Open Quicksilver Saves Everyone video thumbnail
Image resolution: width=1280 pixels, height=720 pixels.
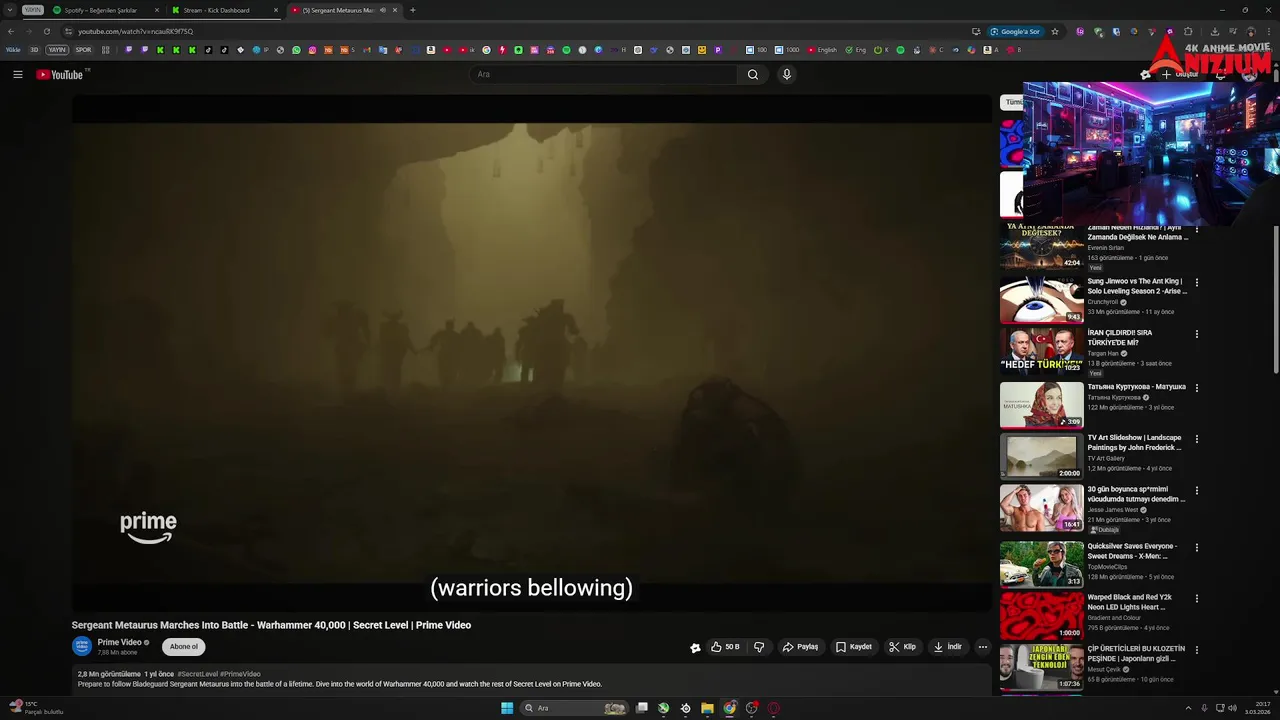[x=1042, y=564]
